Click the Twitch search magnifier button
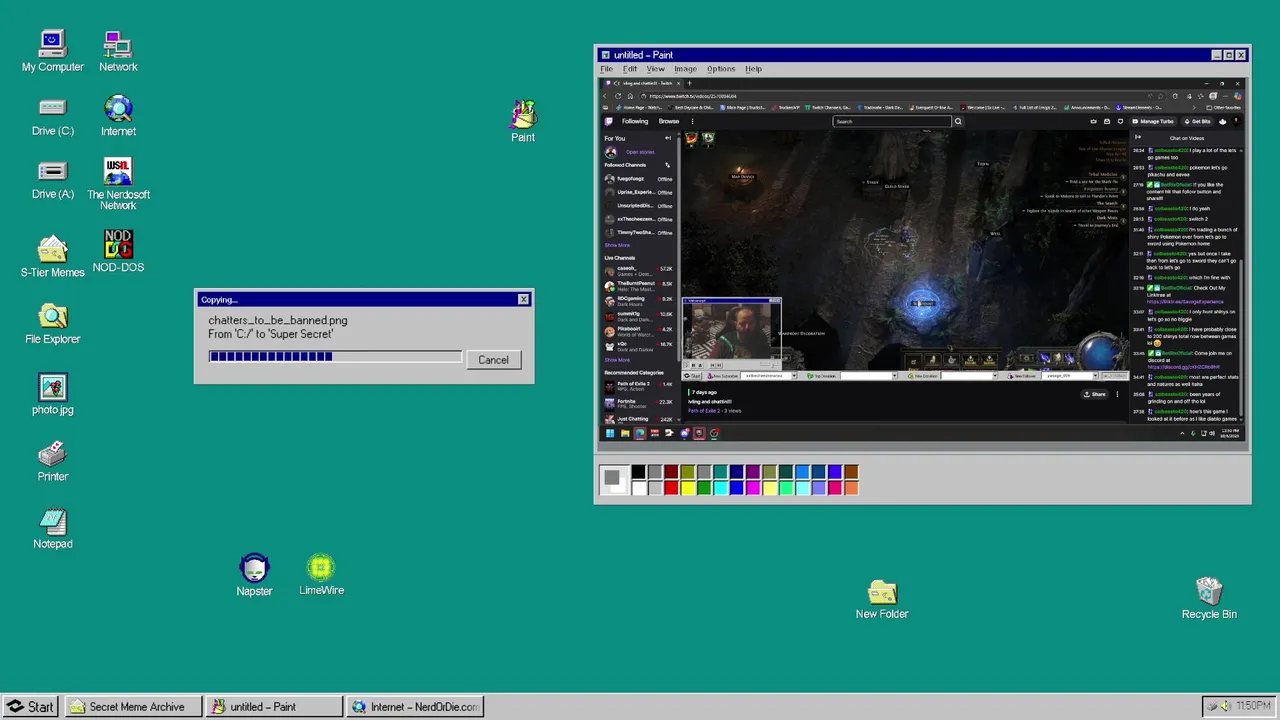The width and height of the screenshot is (1280, 720). [957, 121]
